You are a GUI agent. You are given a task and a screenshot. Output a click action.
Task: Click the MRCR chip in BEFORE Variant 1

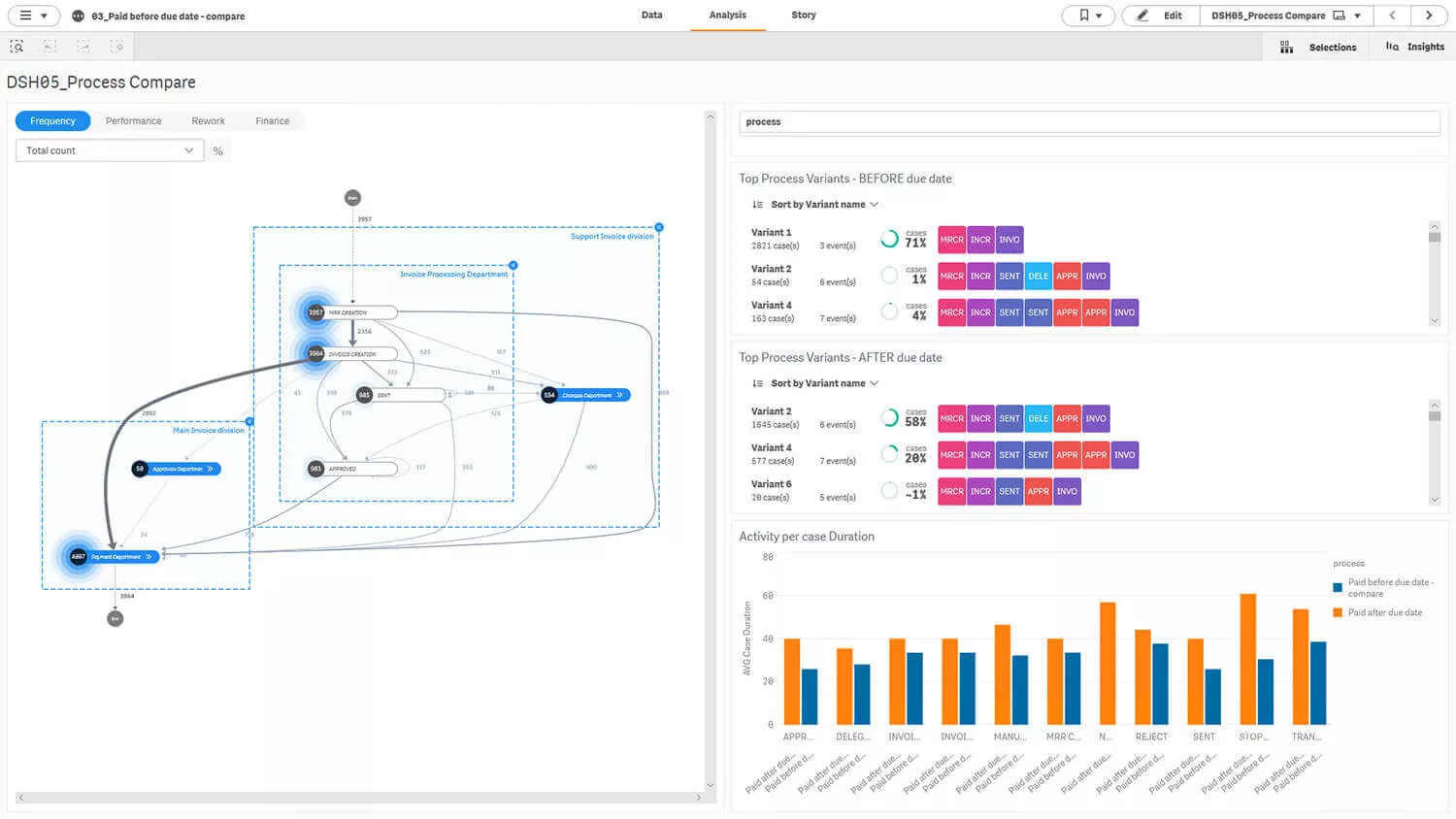(951, 240)
